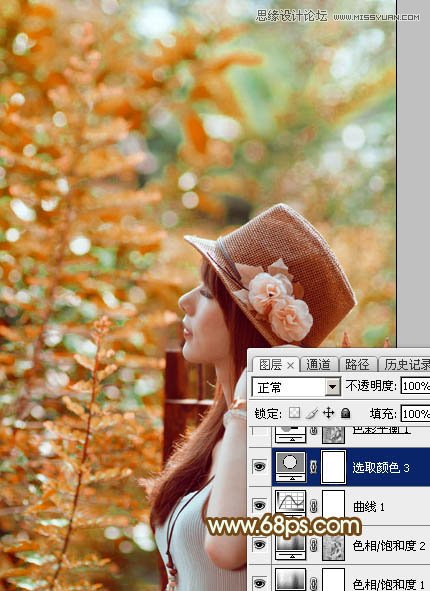The image size is (430, 591).
Task: Click the 选取颜色 3 adjustment thumbnail
Action: [290, 467]
